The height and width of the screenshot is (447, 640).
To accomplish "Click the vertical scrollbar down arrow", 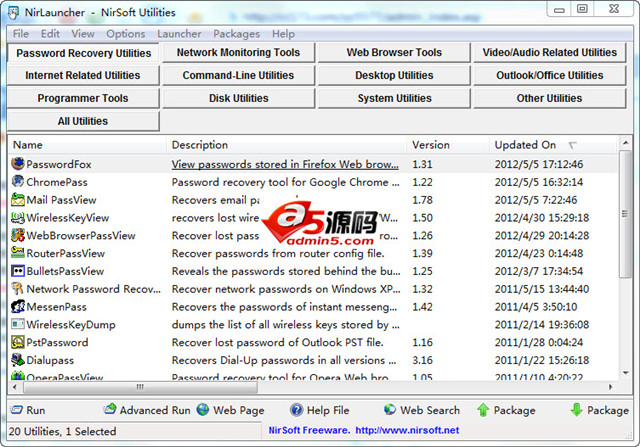I will coord(625,373).
